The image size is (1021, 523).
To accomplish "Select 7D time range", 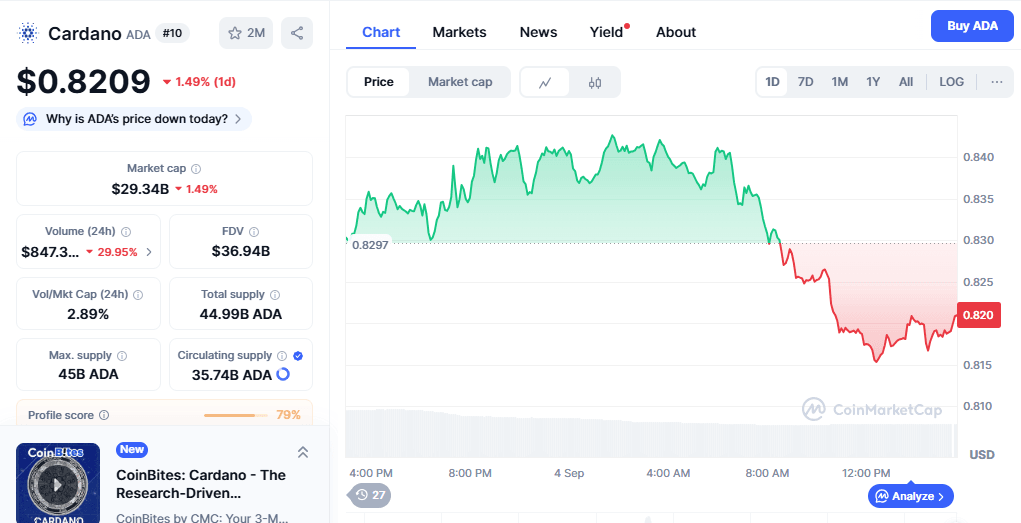I will click(805, 82).
